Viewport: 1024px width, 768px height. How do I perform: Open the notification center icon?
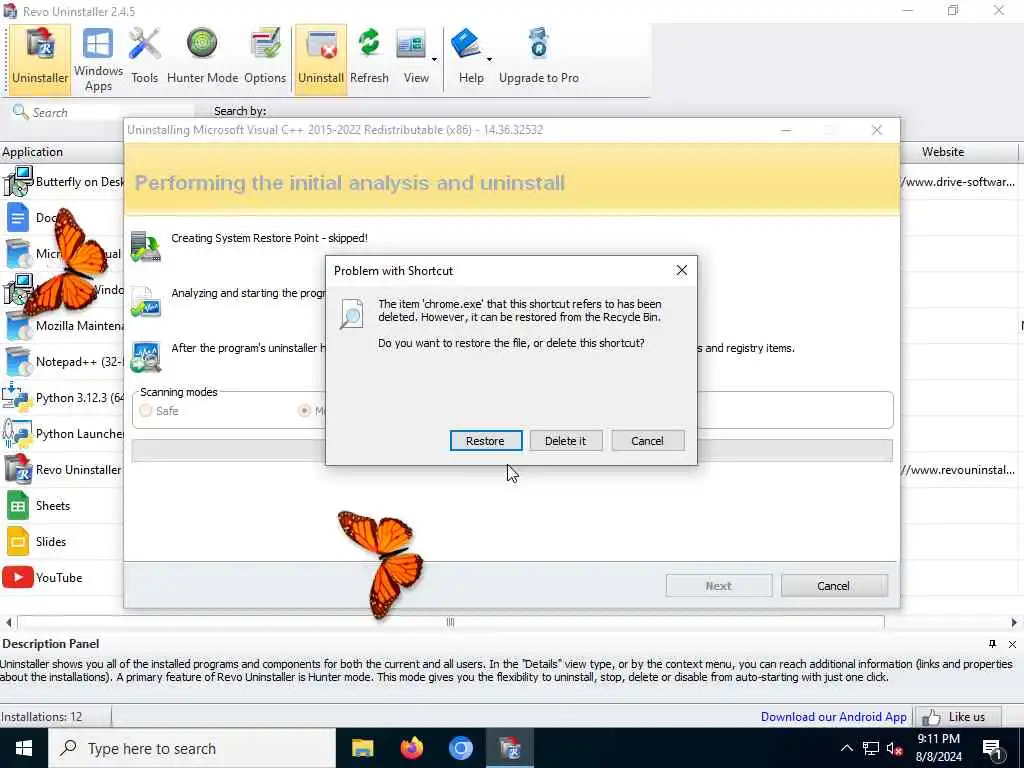point(993,748)
